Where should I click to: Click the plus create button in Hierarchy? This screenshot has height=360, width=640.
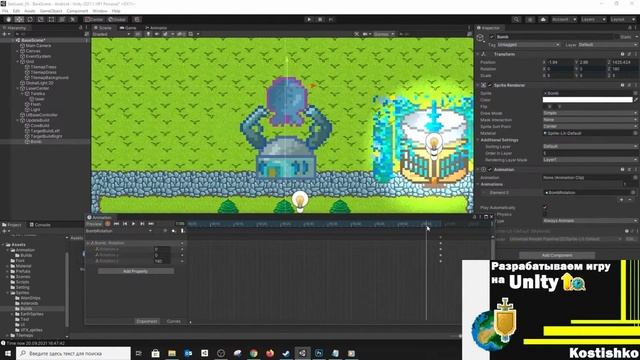tap(5, 34)
